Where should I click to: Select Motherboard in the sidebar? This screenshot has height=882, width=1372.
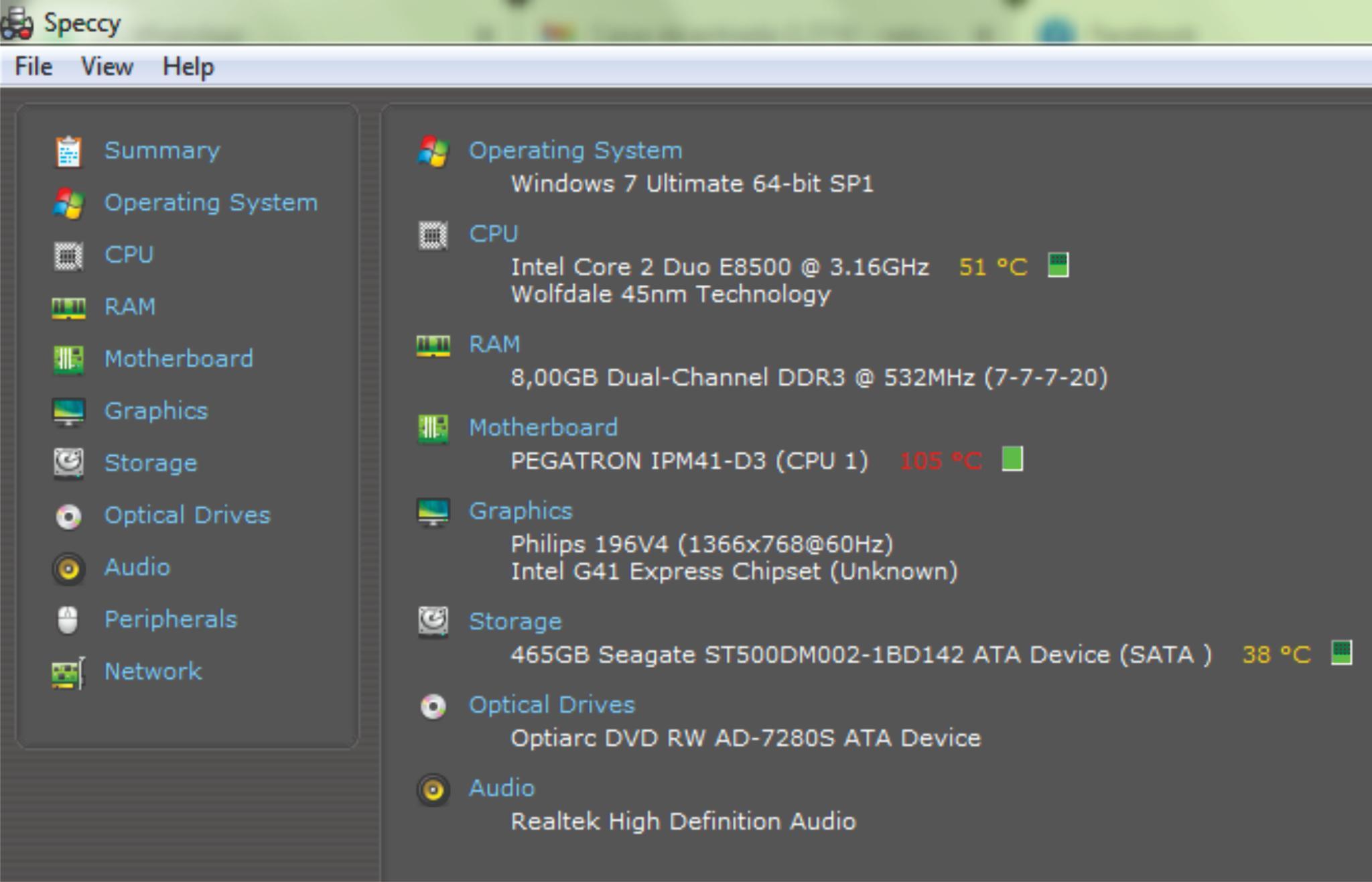click(x=179, y=359)
